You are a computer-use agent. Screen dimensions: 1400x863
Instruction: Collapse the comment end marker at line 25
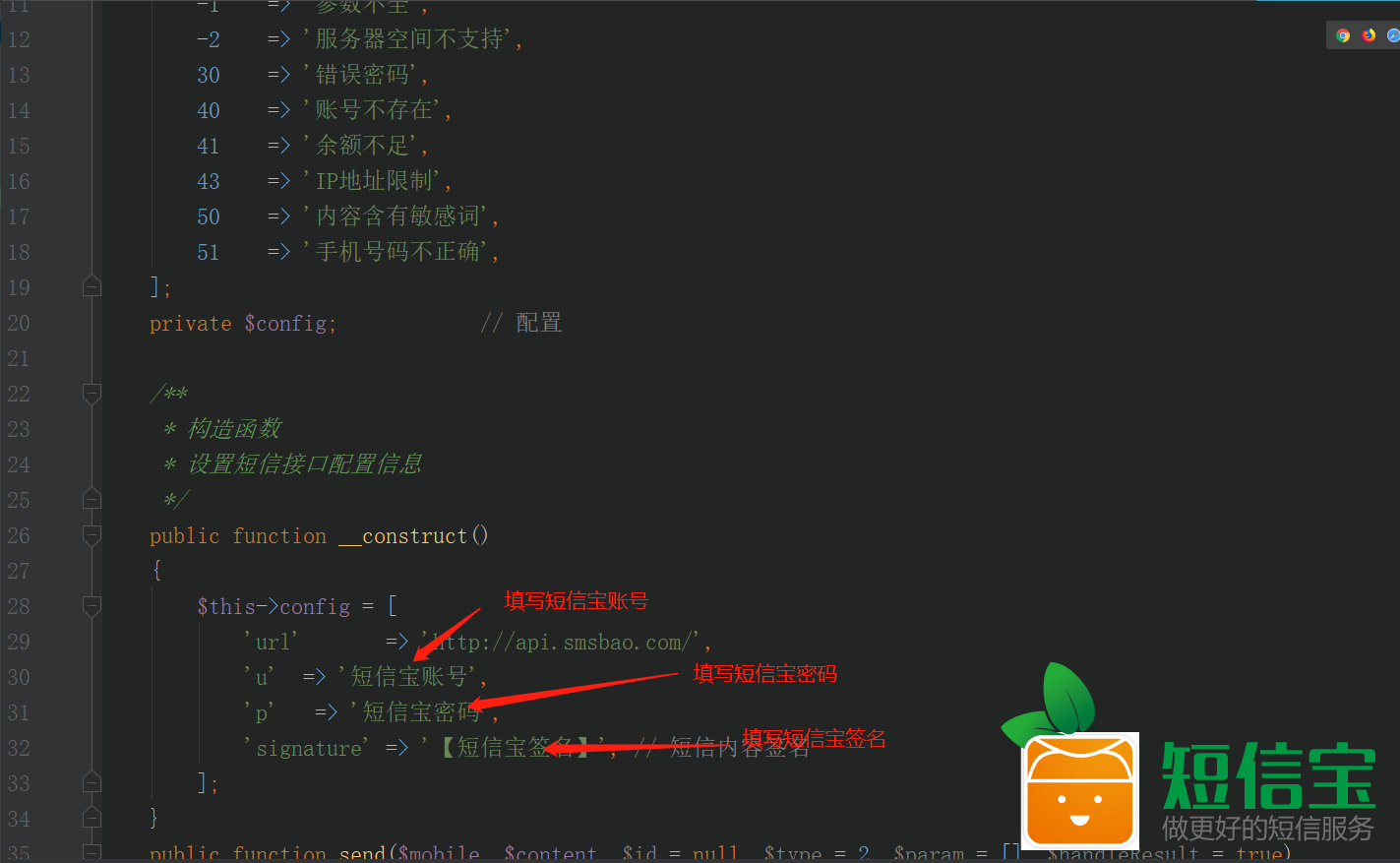coord(91,499)
